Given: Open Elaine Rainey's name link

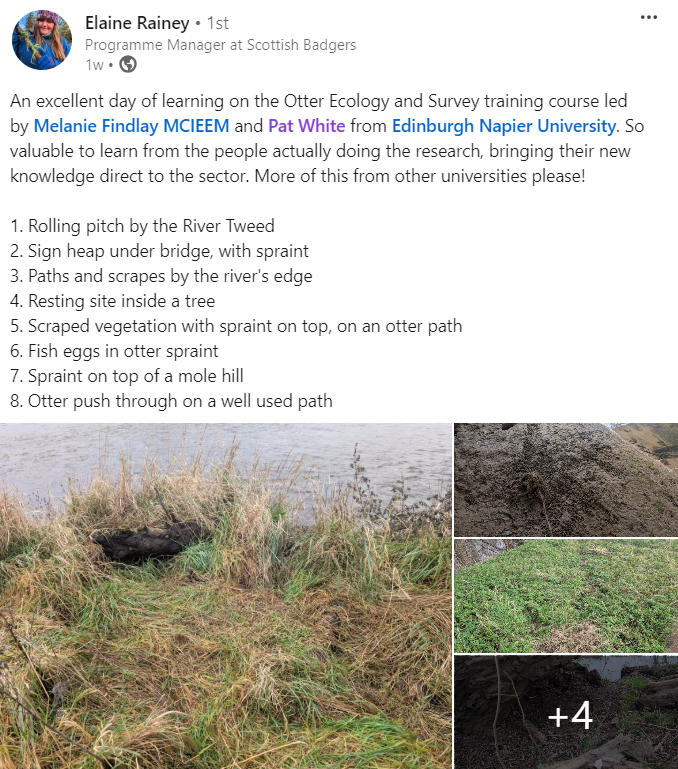Looking at the screenshot, I should coord(137,23).
